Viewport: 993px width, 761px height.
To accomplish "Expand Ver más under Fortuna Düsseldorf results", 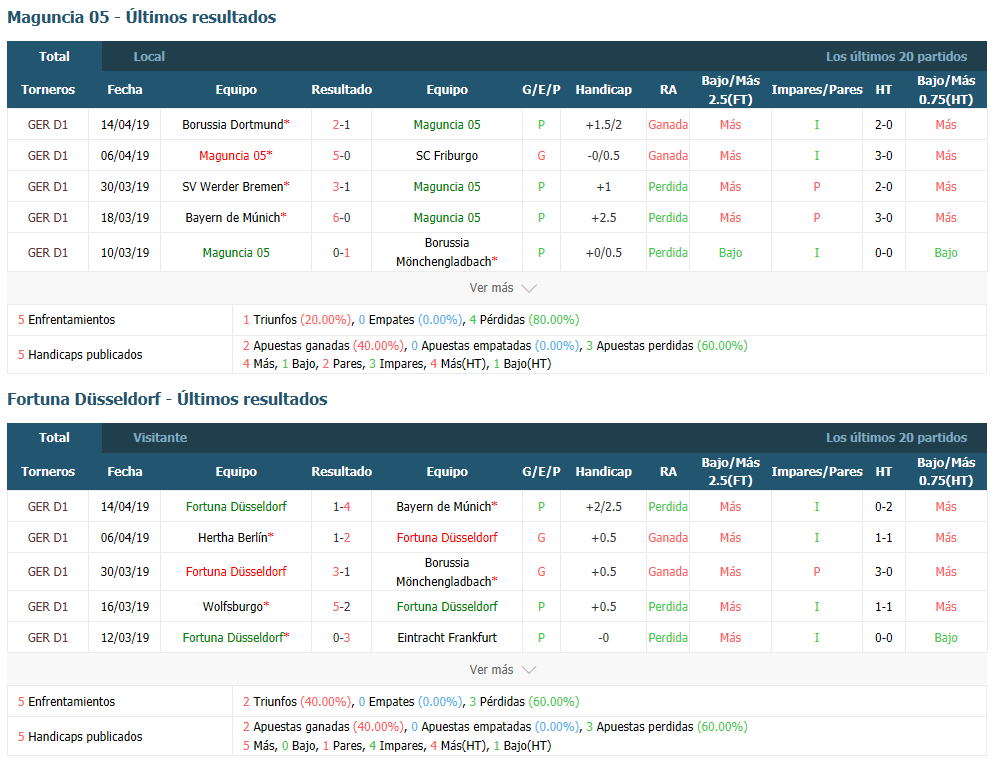I will [503, 670].
